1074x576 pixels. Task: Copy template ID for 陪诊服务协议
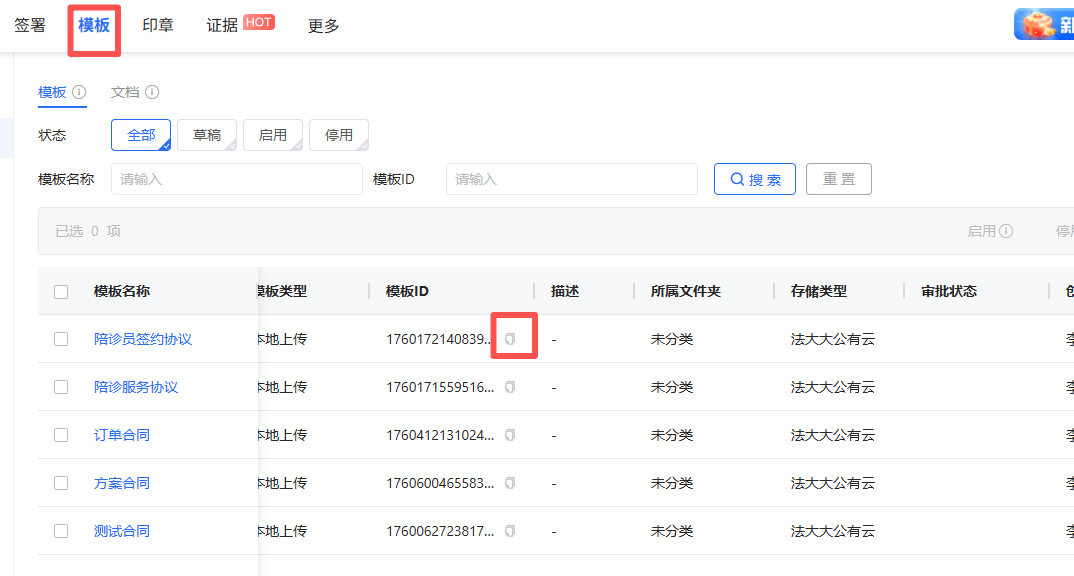510,387
